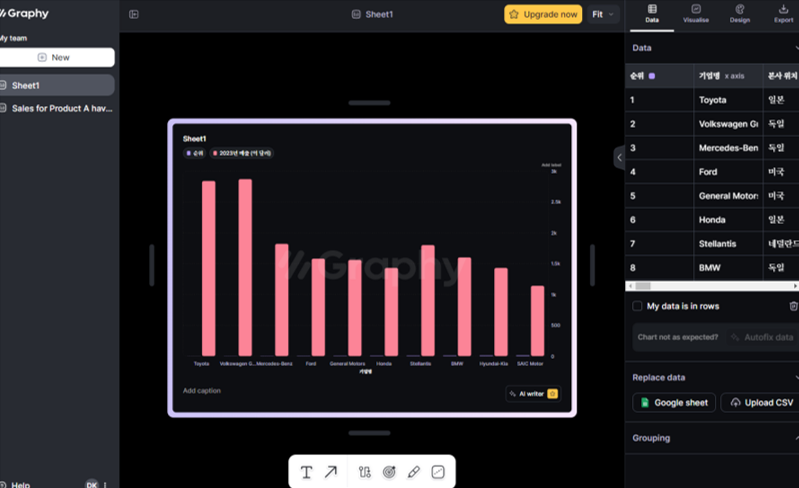
Task: Select the Ford cell in data table
Action: tap(728, 172)
